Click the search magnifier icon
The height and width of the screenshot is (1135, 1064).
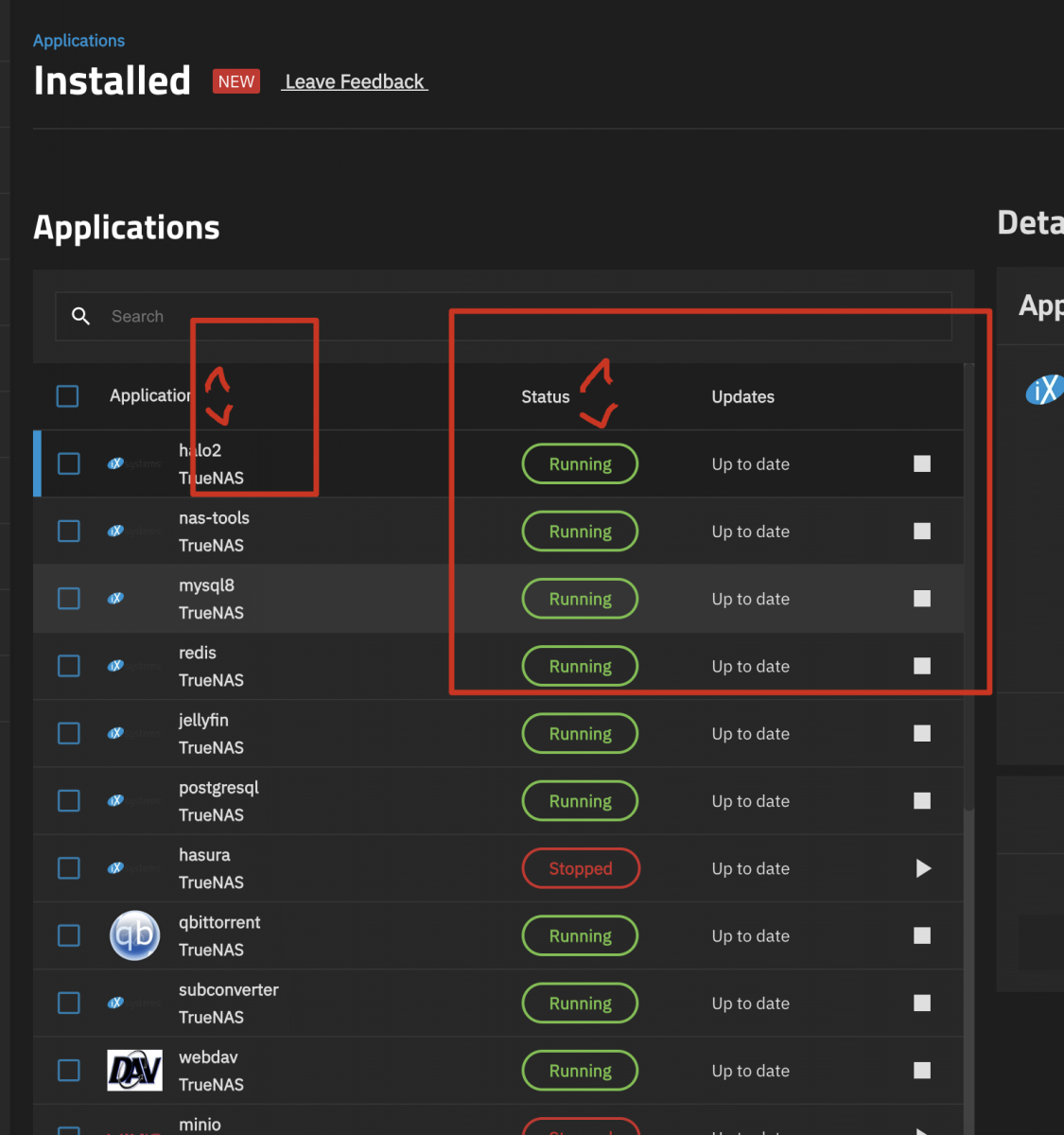(x=81, y=316)
